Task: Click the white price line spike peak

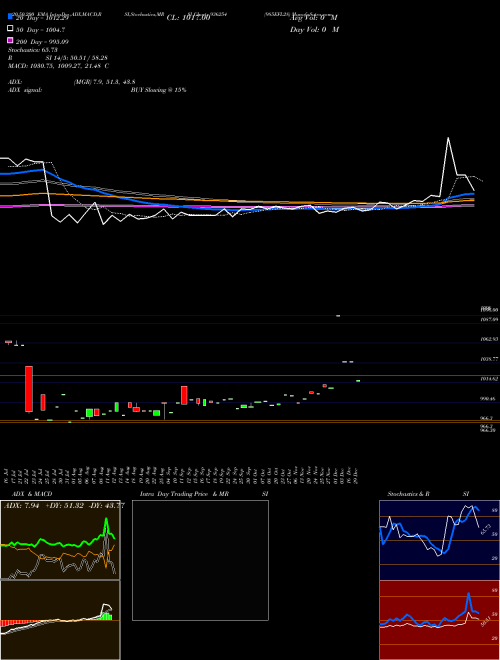Action: [x=448, y=138]
